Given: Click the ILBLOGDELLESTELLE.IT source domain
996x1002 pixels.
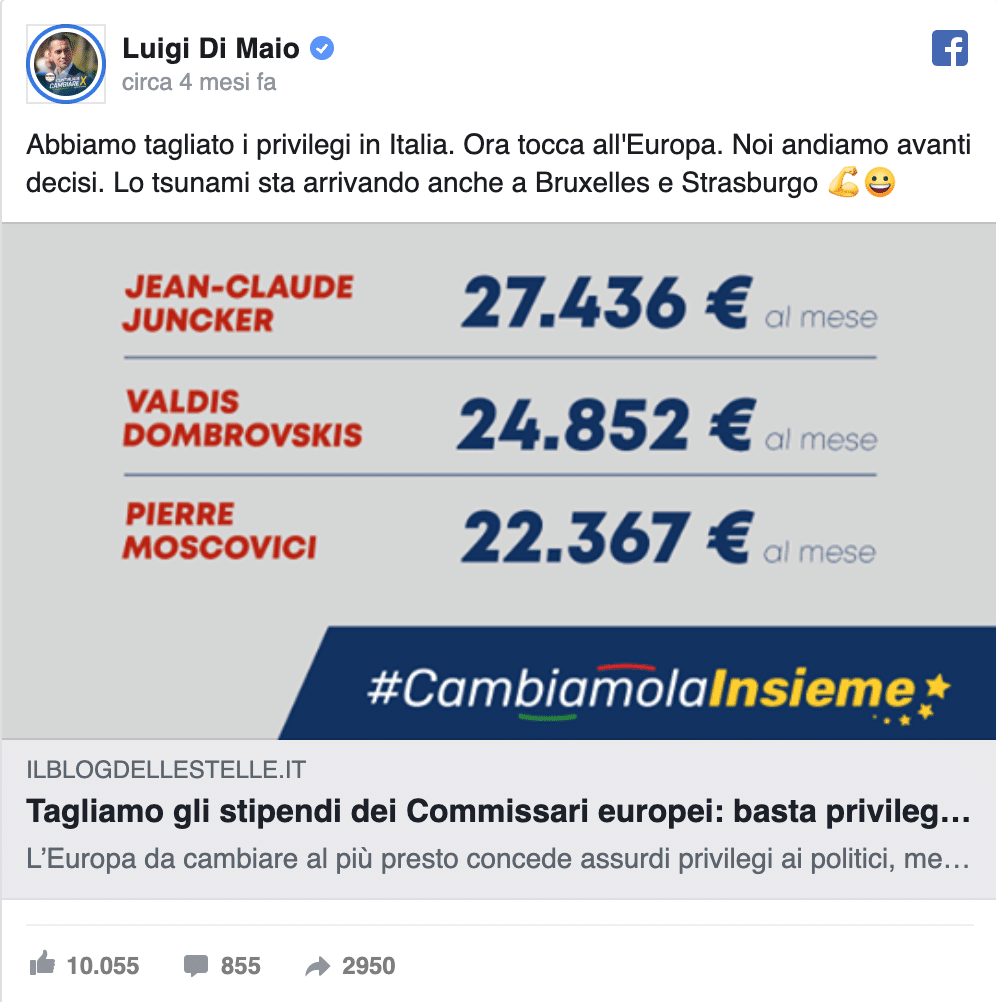Looking at the screenshot, I should point(166,770).
